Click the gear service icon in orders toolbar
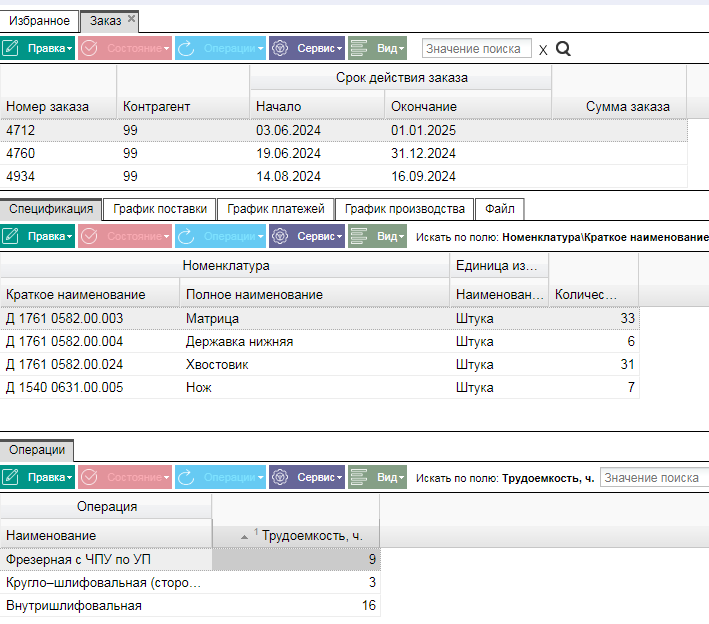 pos(280,48)
